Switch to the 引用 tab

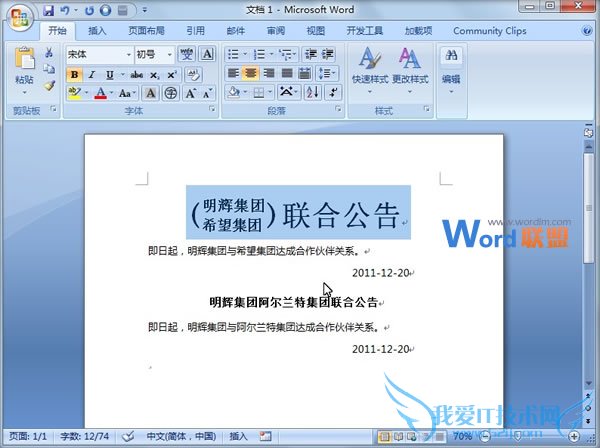[195, 31]
